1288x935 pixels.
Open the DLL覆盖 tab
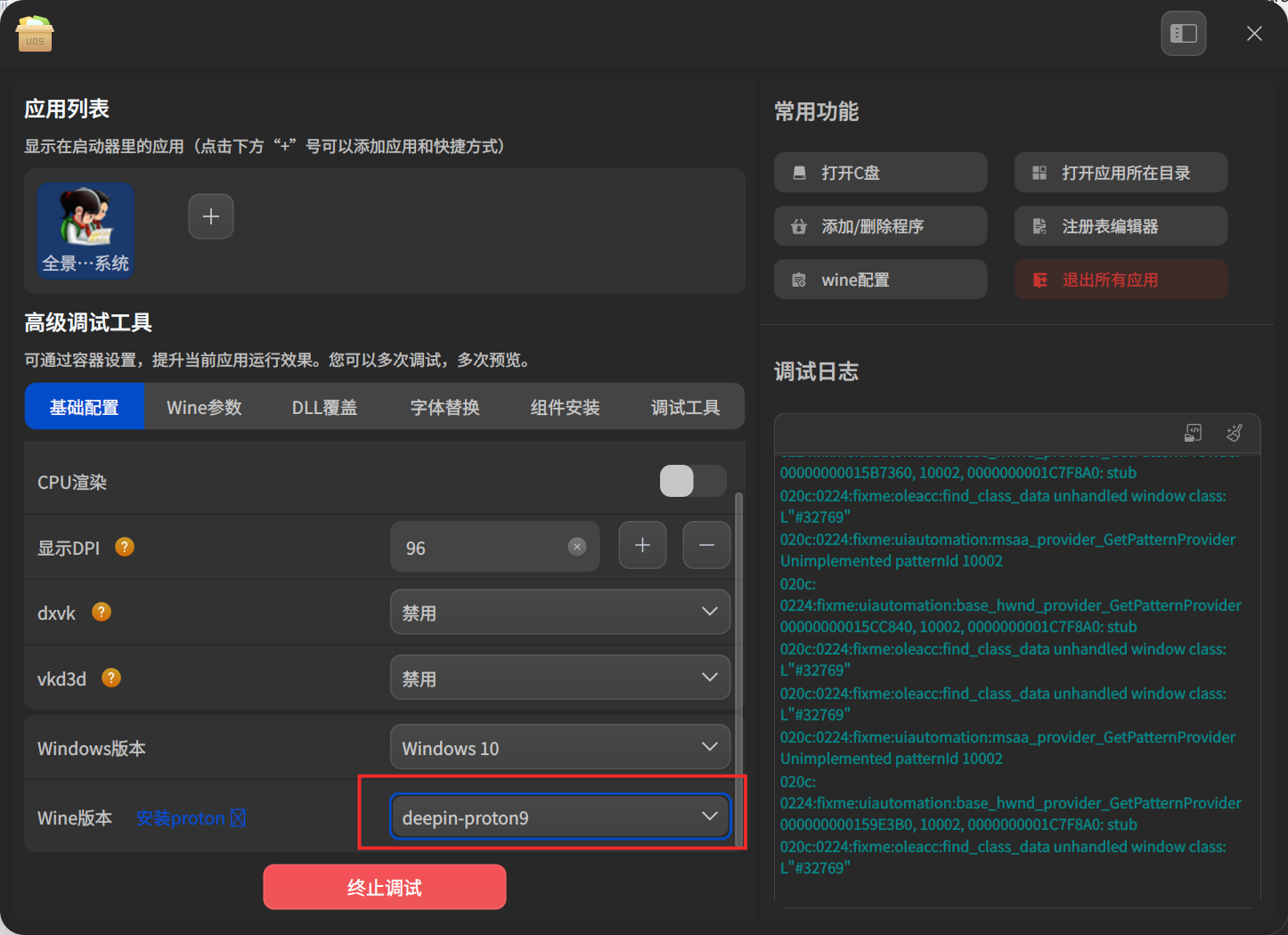click(x=324, y=407)
